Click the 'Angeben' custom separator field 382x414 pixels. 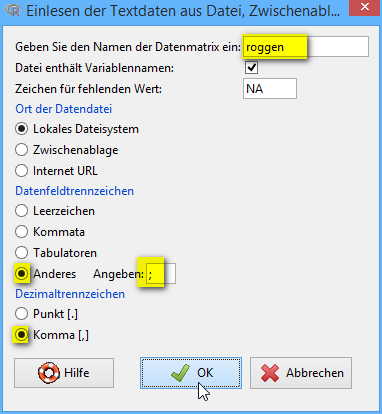pos(161,274)
